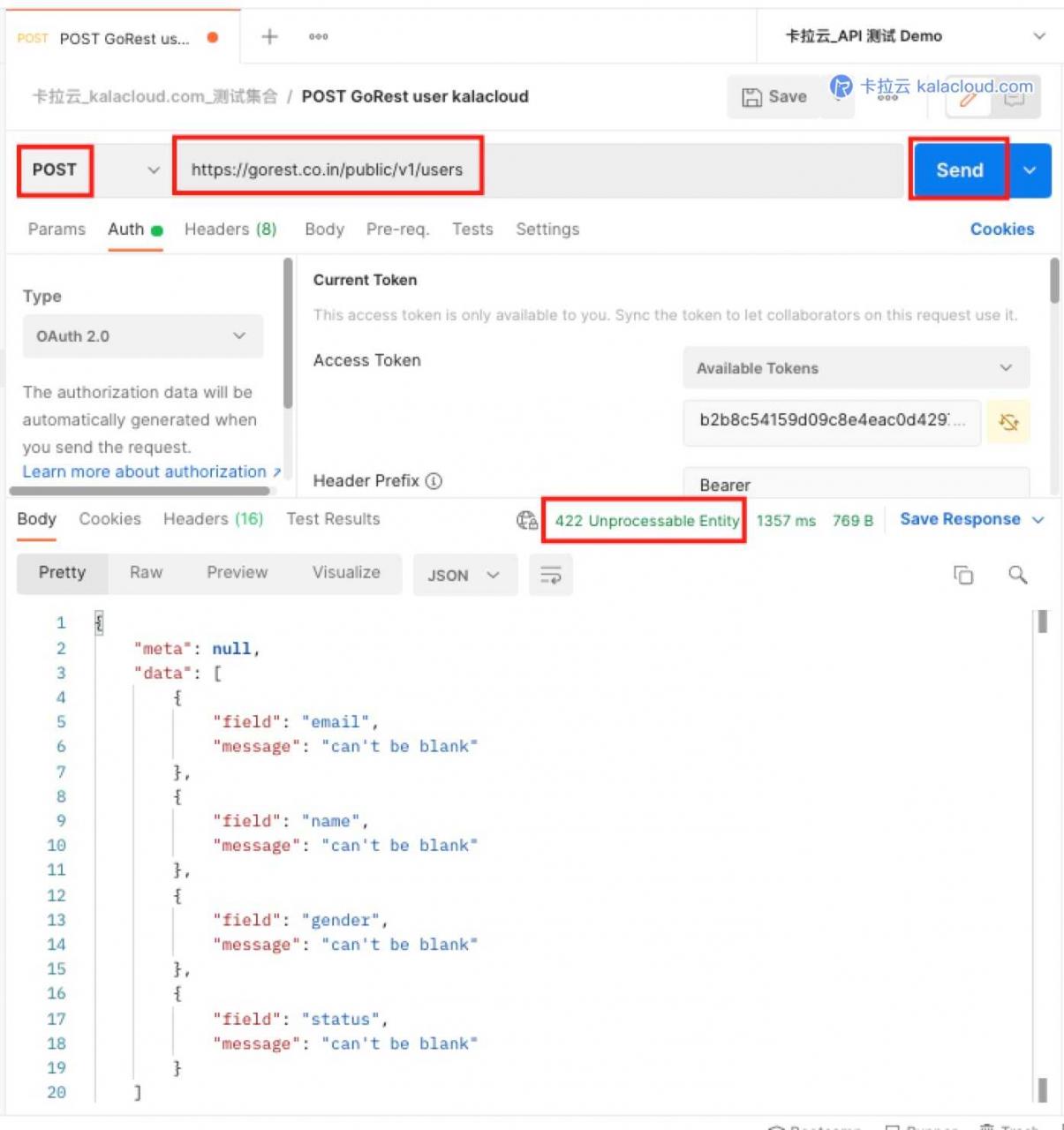Select the Auth tab
1064x1130 pixels.
click(135, 230)
